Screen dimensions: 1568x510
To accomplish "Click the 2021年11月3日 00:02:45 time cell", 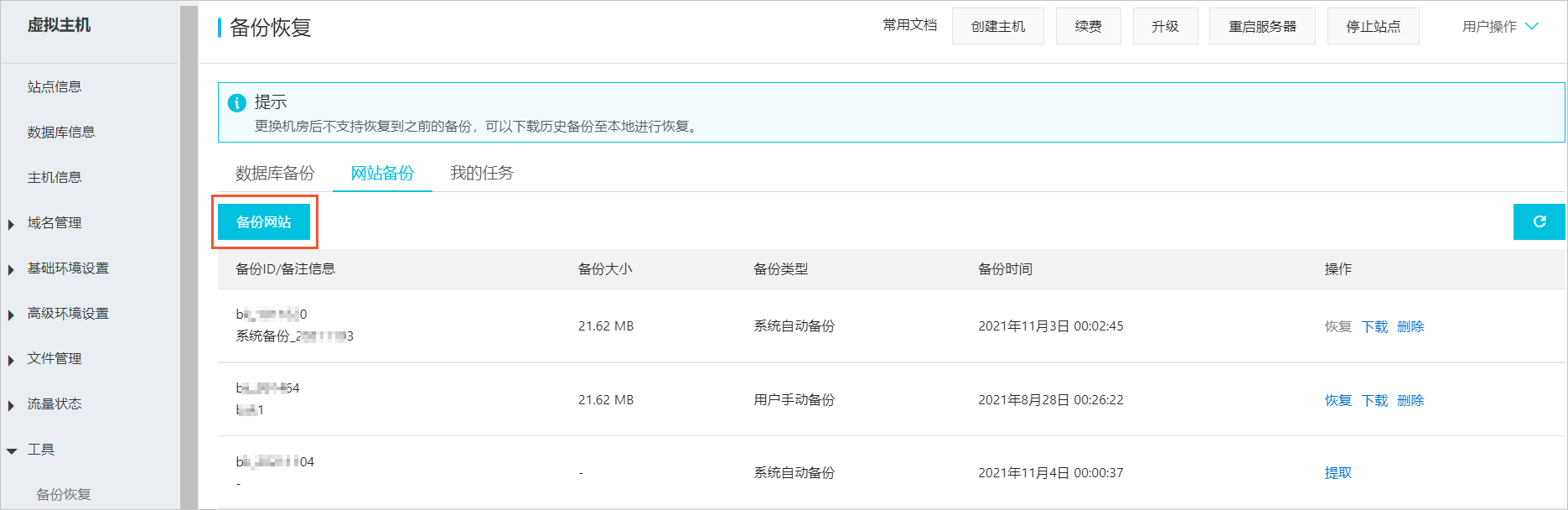I will tap(1051, 326).
